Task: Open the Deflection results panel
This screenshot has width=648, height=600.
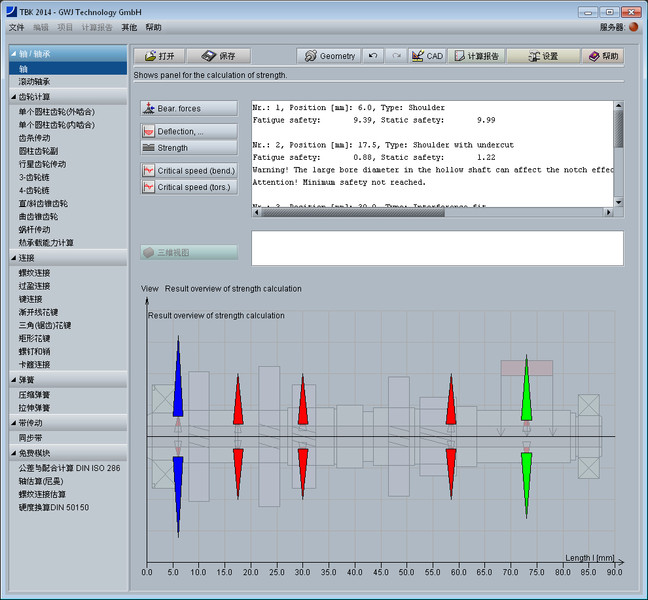Action: [189, 131]
